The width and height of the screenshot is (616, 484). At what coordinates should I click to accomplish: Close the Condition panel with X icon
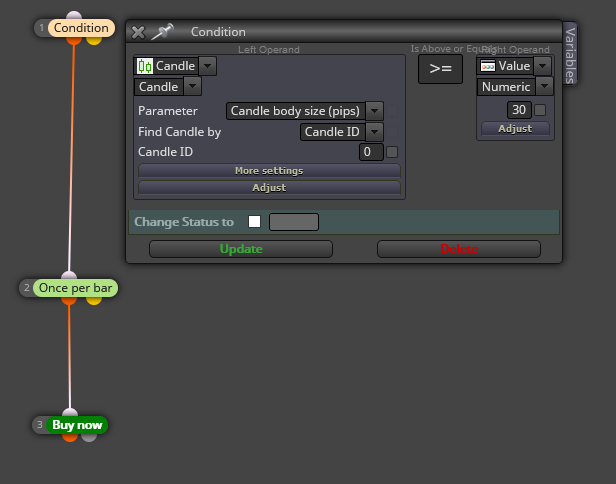click(x=138, y=32)
